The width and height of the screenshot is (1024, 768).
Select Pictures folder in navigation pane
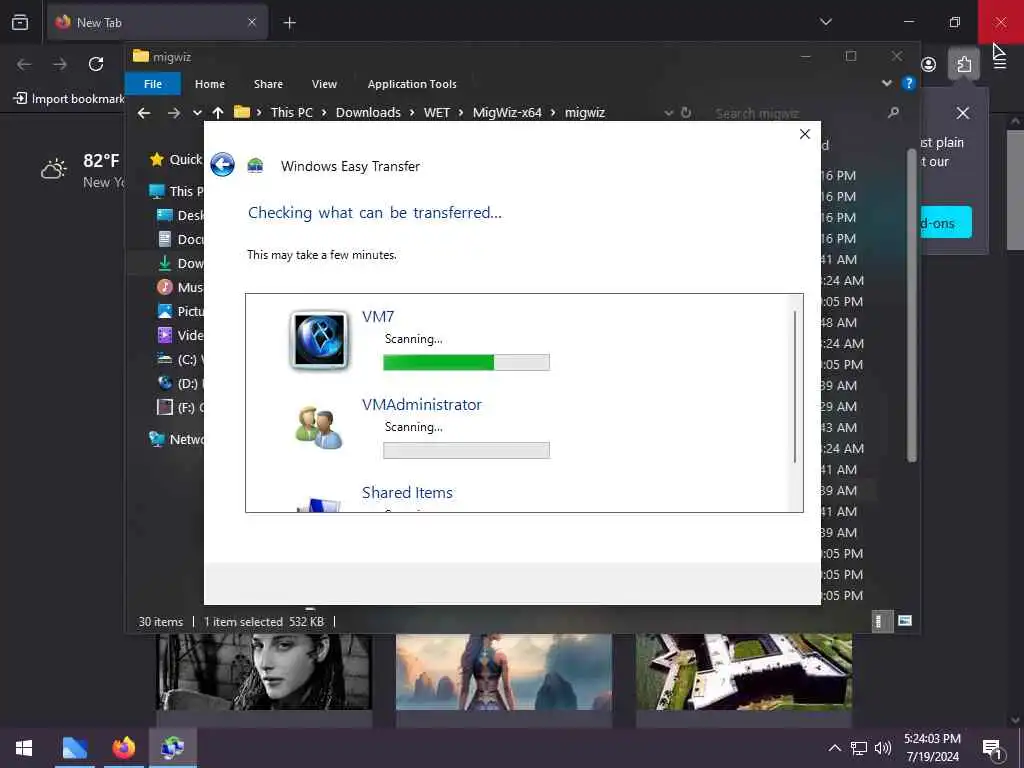[181, 312]
